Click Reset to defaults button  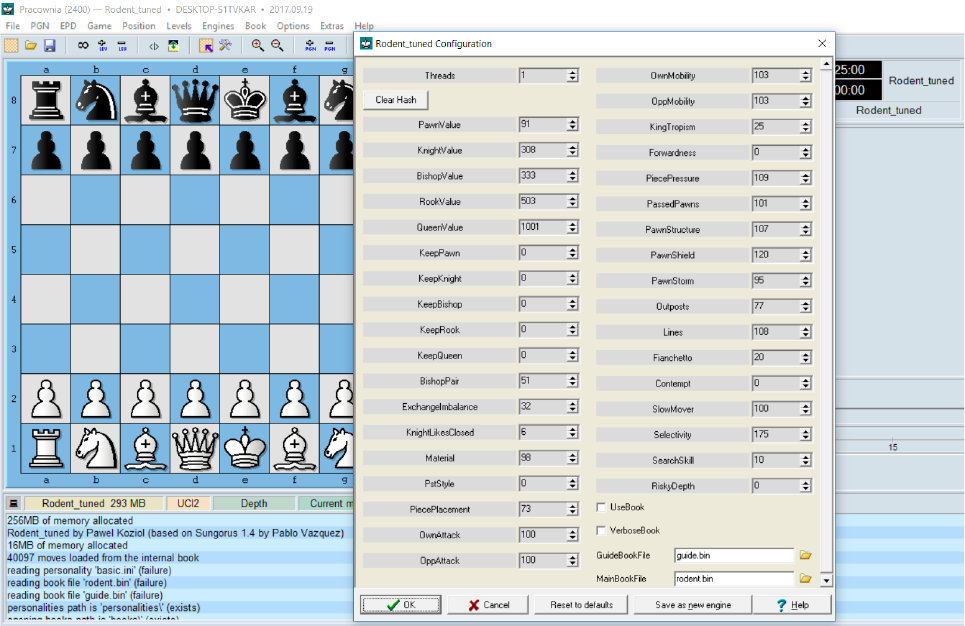point(582,605)
